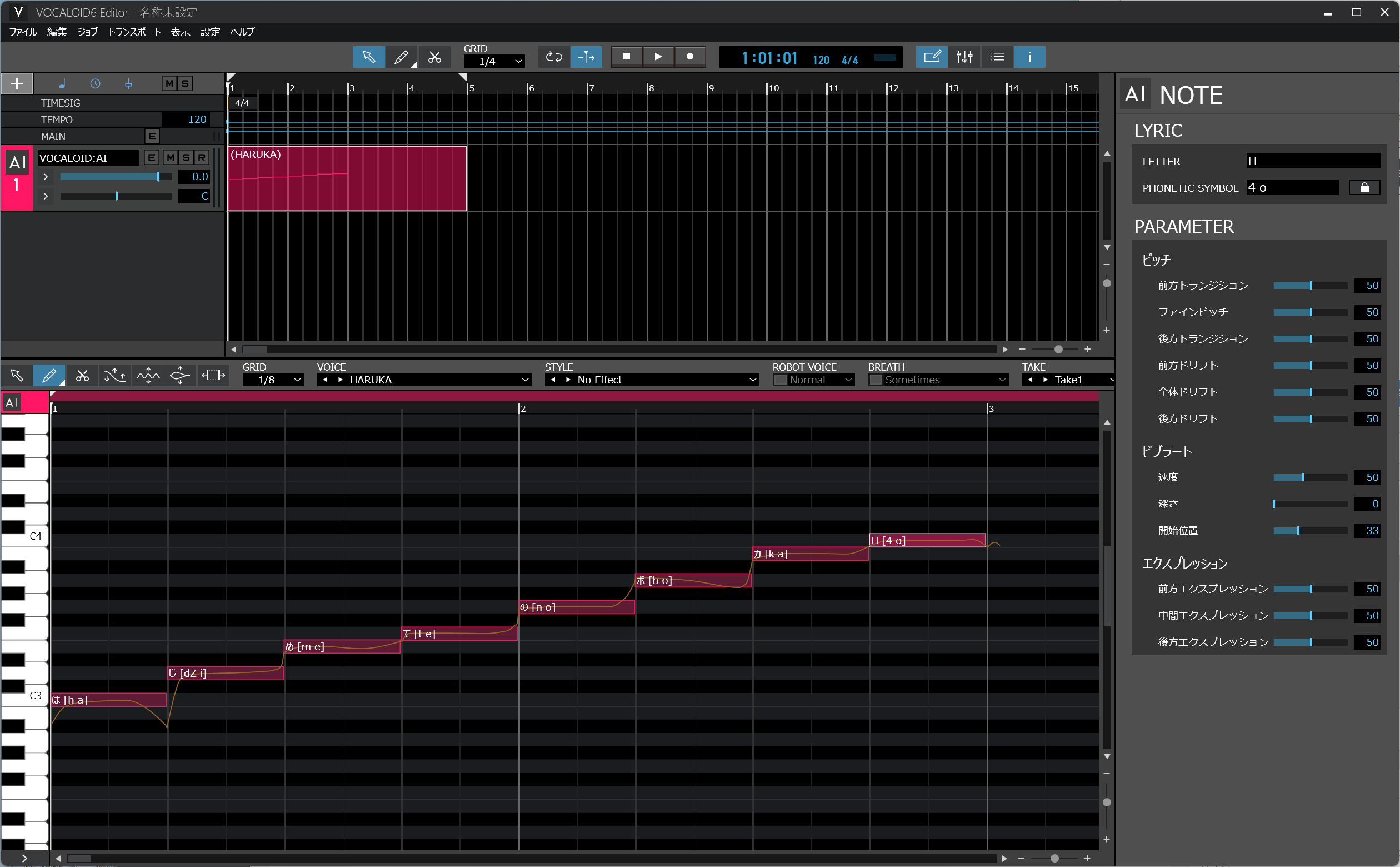Select the pencil tool in the piano roll toolbar
Viewport: 1400px width, 867px height.
coord(49,376)
